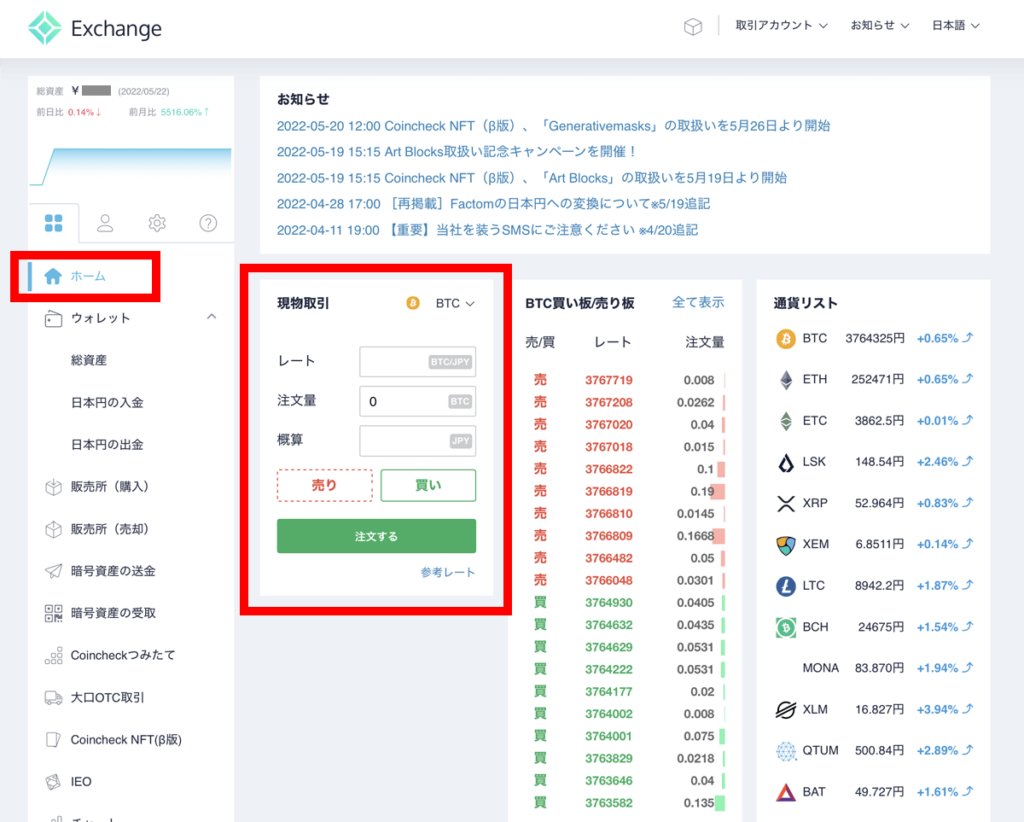Screen dimensions: 1024x822
Task: Click the XEM coin icon
Action: coord(786,545)
